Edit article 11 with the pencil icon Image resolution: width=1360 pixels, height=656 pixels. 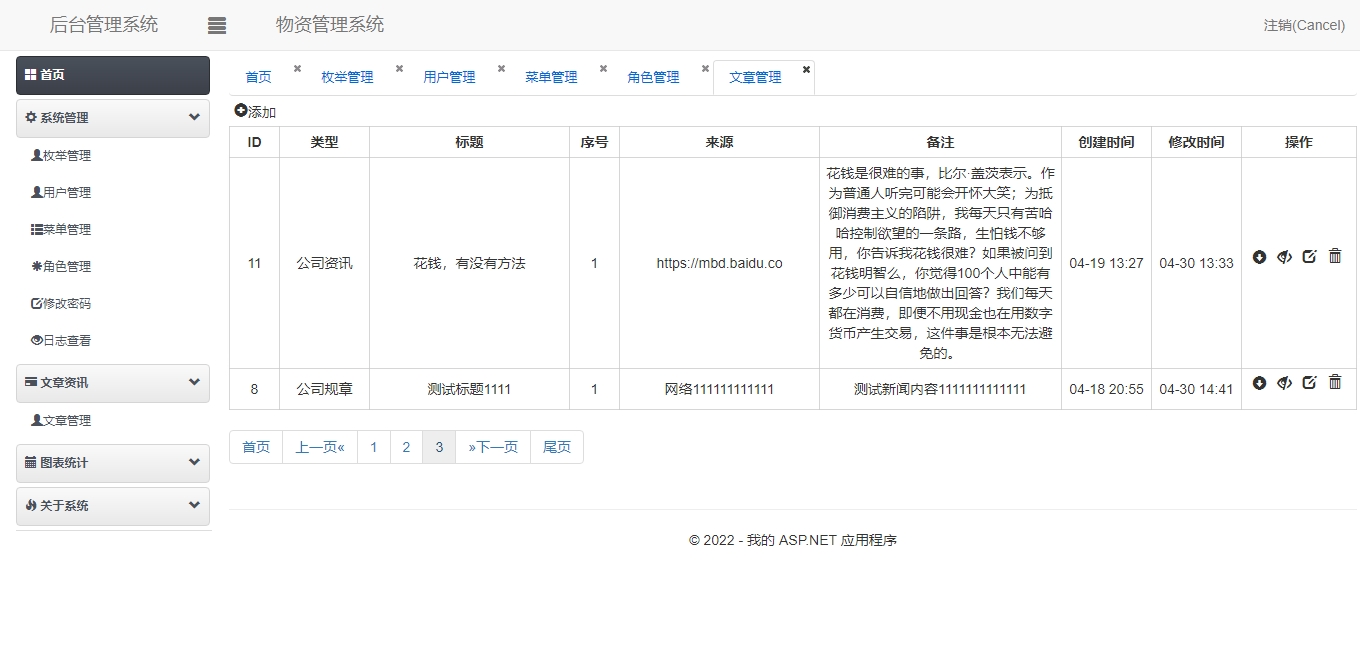coord(1309,257)
